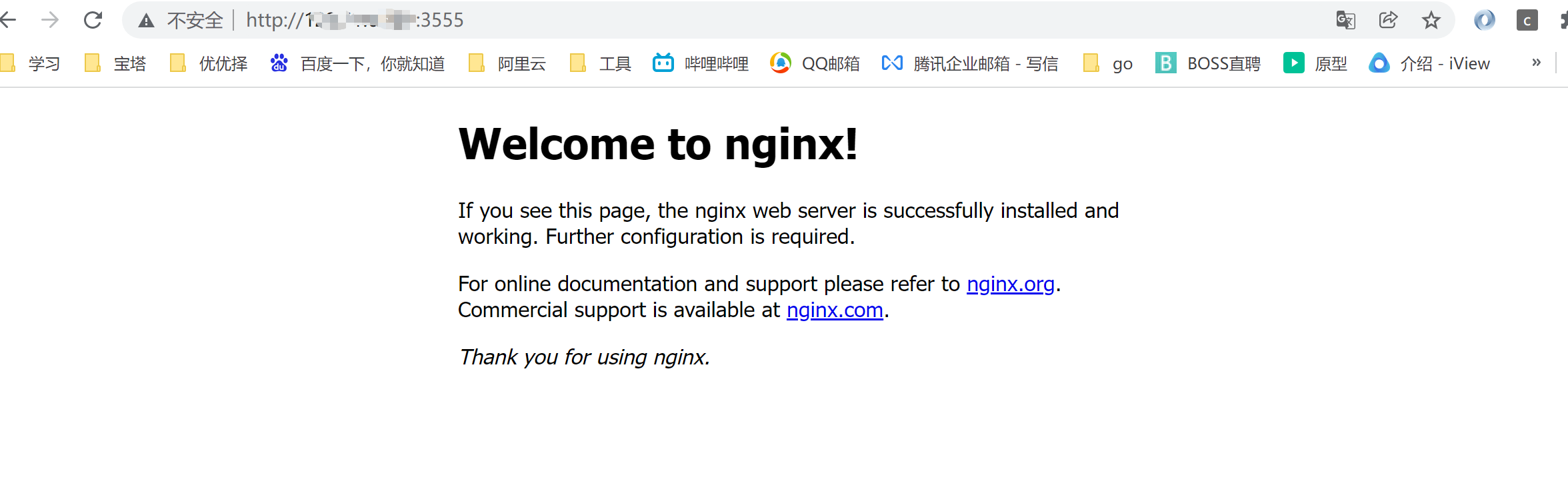1568x485 pixels.
Task: Reload the current page
Action: pyautogui.click(x=93, y=20)
